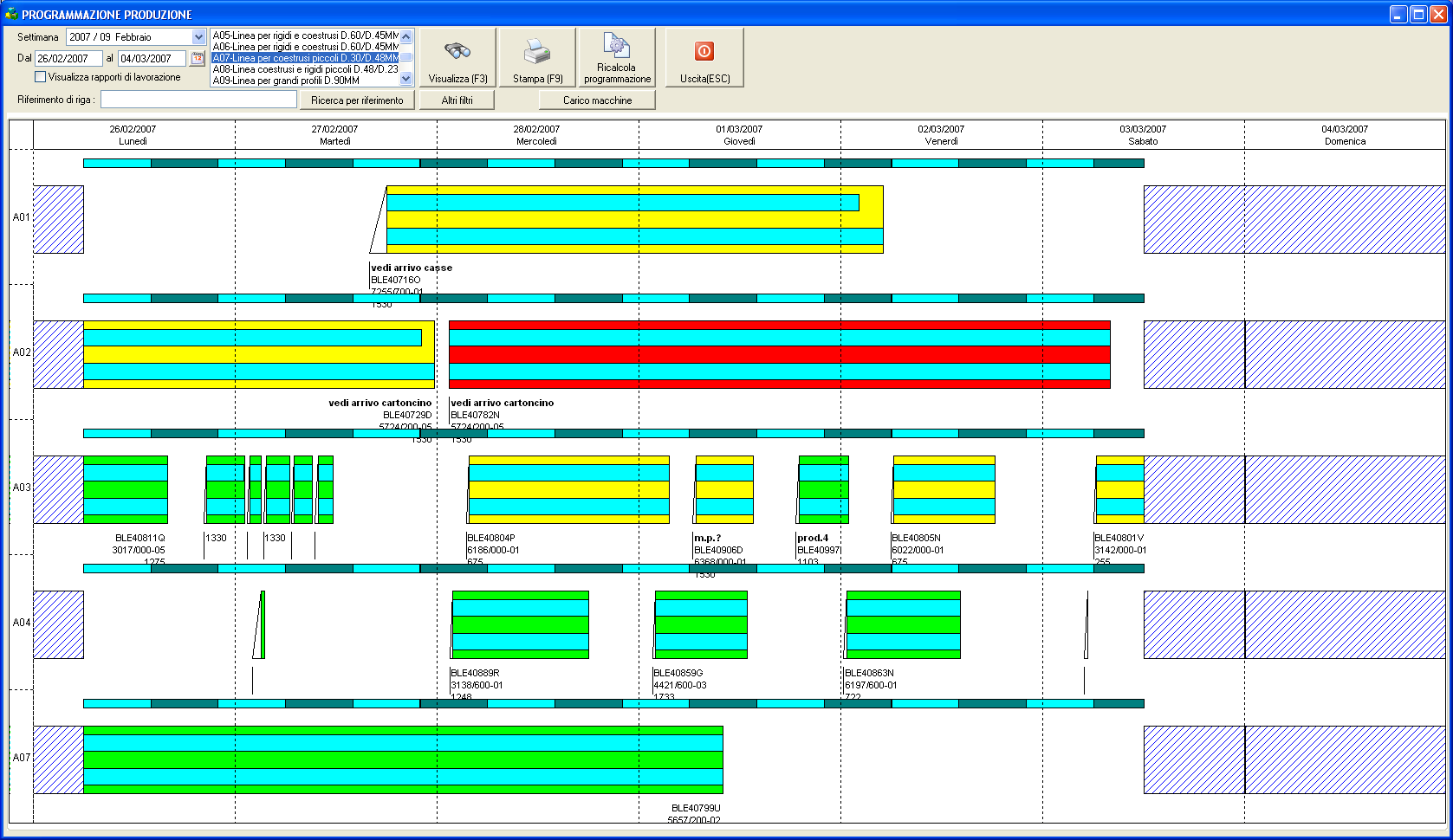Enable Visualizza rapporti di lavorazione checkbox
The height and width of the screenshot is (840, 1453).
pyautogui.click(x=40, y=77)
